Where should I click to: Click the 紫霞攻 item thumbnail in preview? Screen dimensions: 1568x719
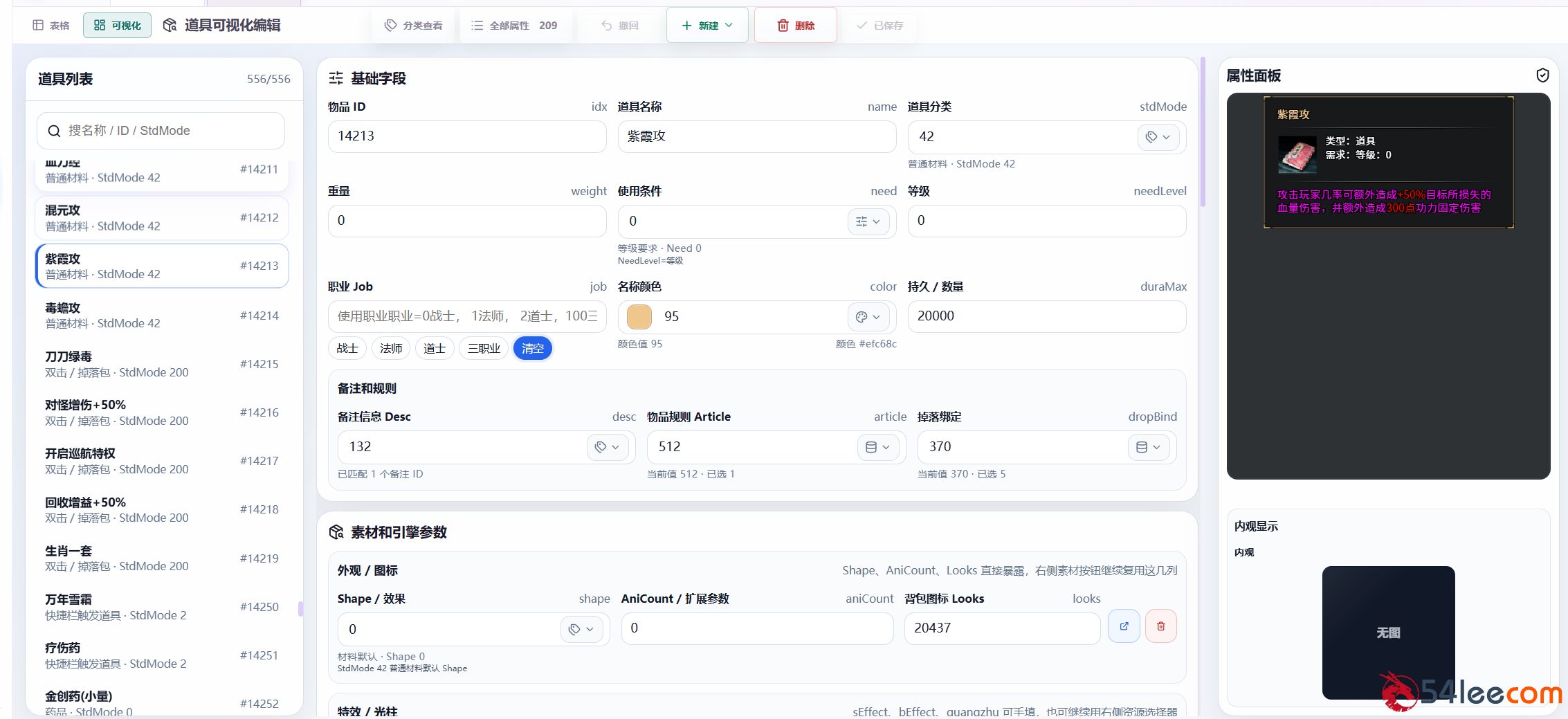pyautogui.click(x=1297, y=154)
